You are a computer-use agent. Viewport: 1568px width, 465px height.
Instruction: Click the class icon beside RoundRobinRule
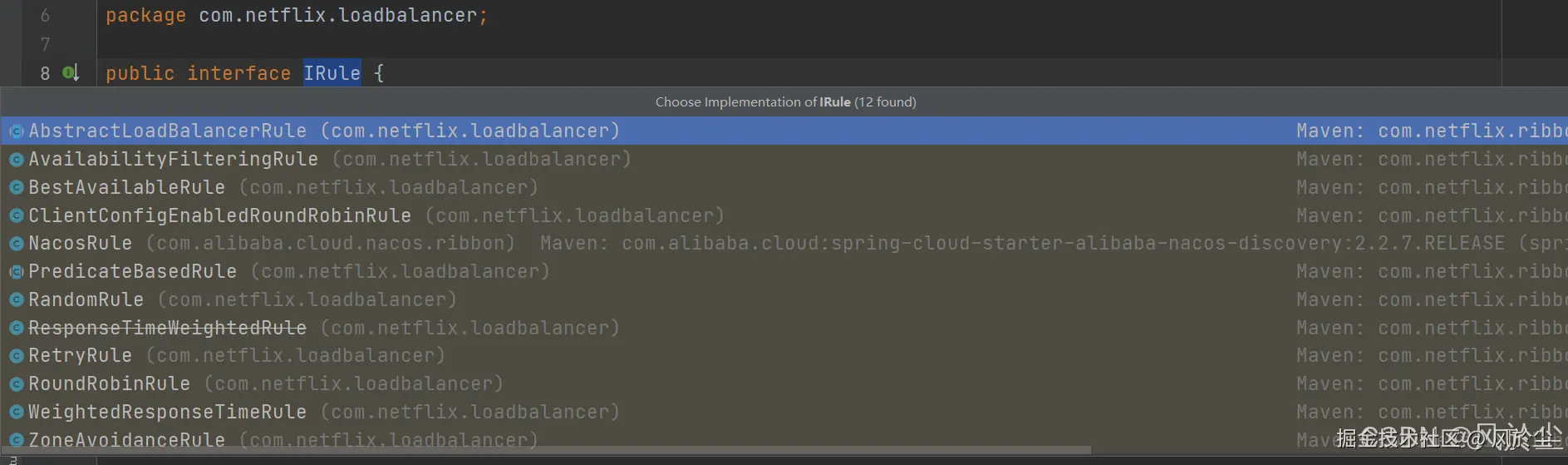pyautogui.click(x=16, y=384)
